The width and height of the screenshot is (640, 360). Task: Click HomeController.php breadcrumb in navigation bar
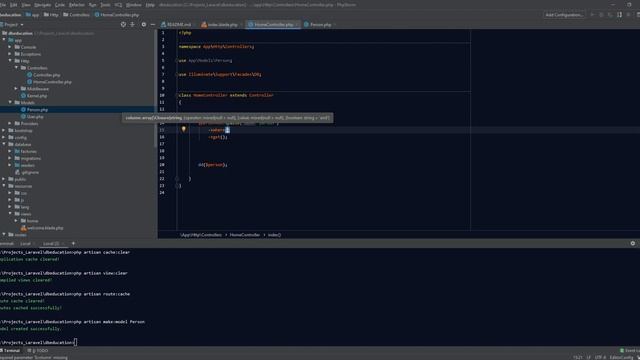[117, 15]
